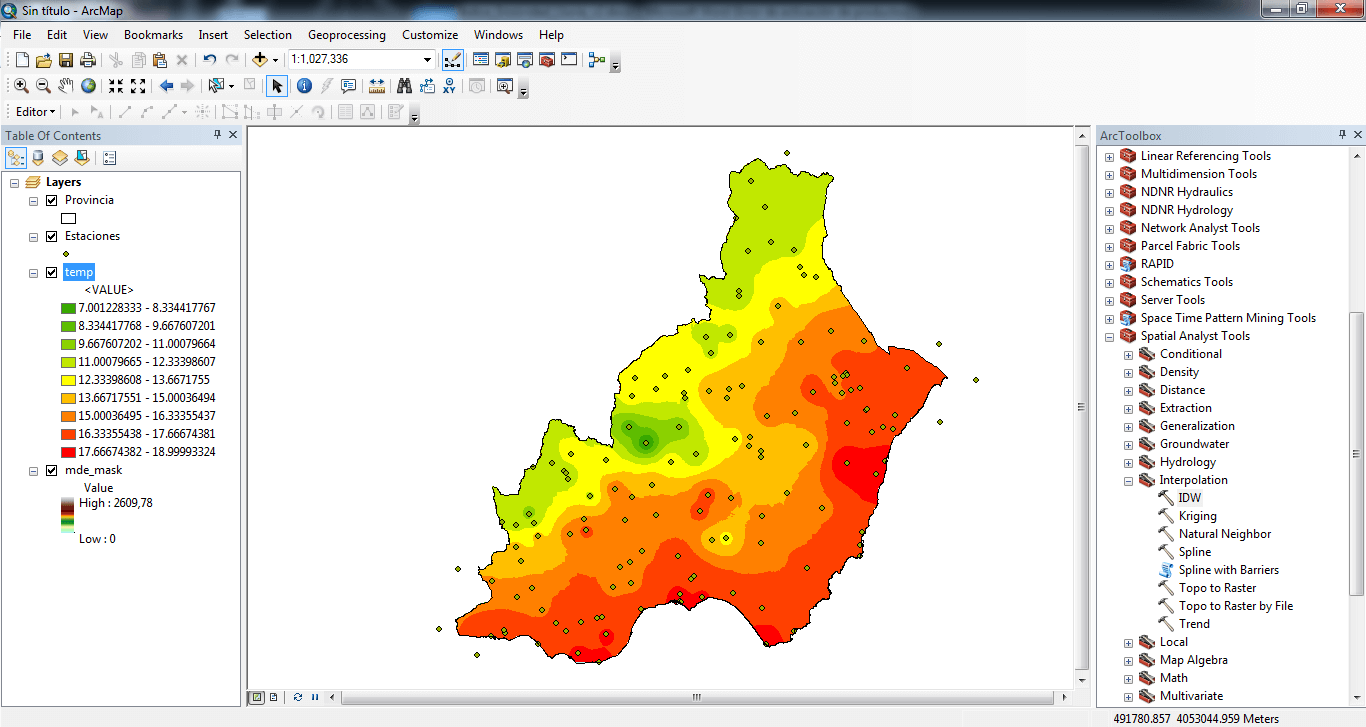
Task: Open the Kriging interpolation tool
Action: [1197, 516]
